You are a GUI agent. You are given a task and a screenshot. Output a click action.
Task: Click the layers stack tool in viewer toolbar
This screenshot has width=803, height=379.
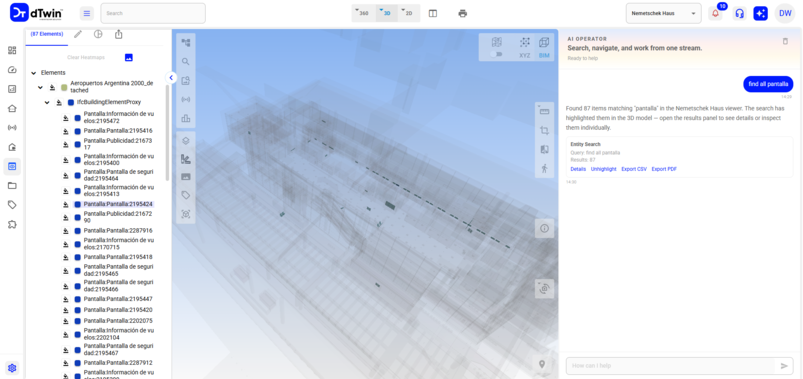point(185,141)
